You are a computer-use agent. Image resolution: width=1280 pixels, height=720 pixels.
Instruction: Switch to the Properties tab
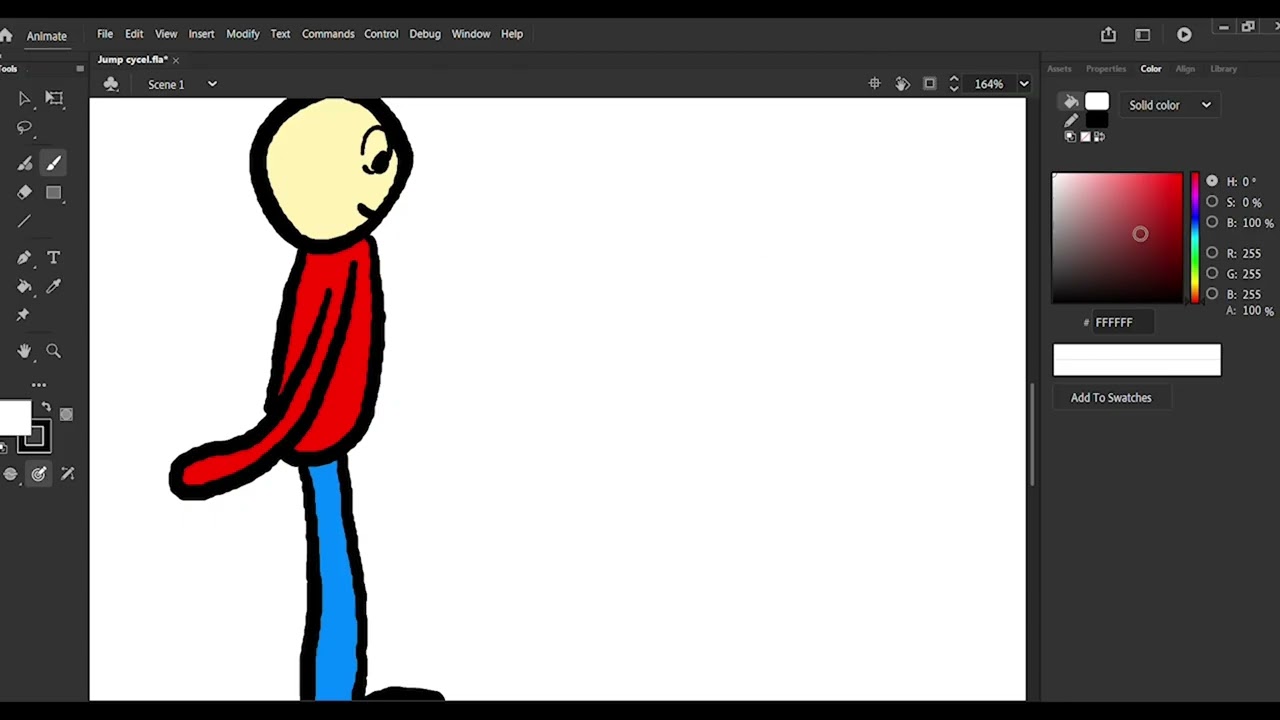click(x=1106, y=69)
